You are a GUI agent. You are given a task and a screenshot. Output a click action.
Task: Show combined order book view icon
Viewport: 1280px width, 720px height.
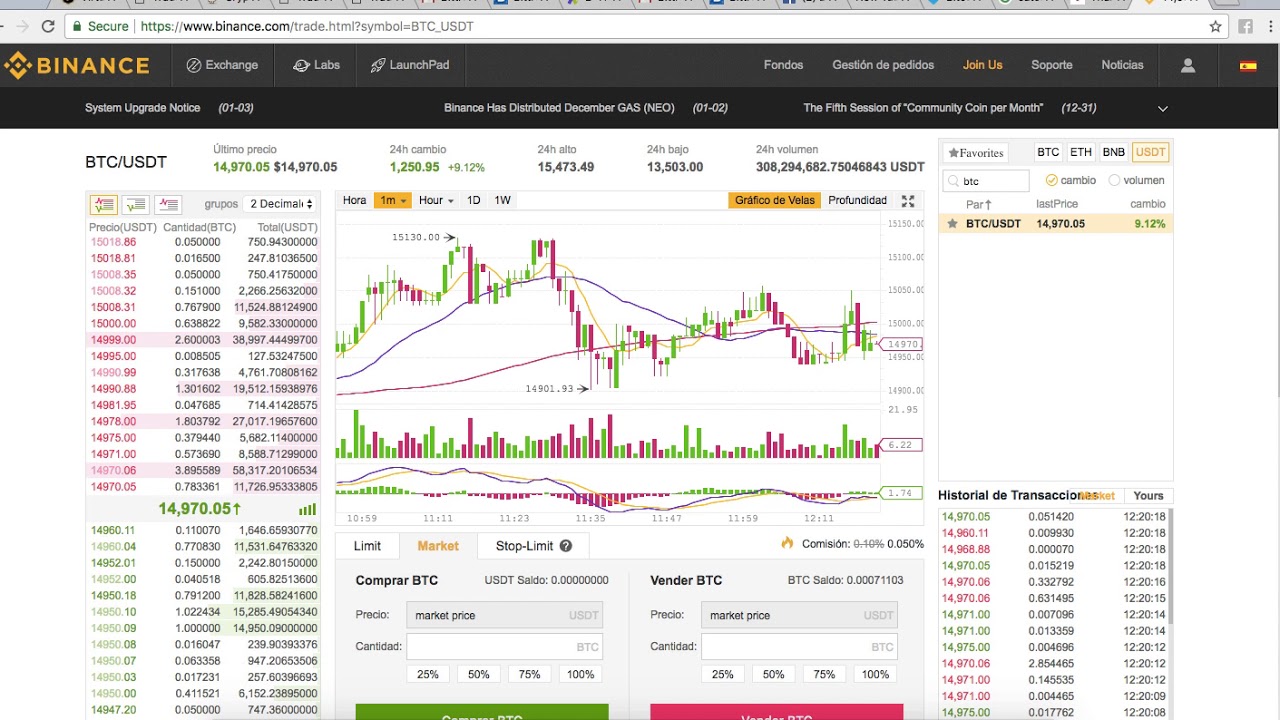pyautogui.click(x=104, y=204)
